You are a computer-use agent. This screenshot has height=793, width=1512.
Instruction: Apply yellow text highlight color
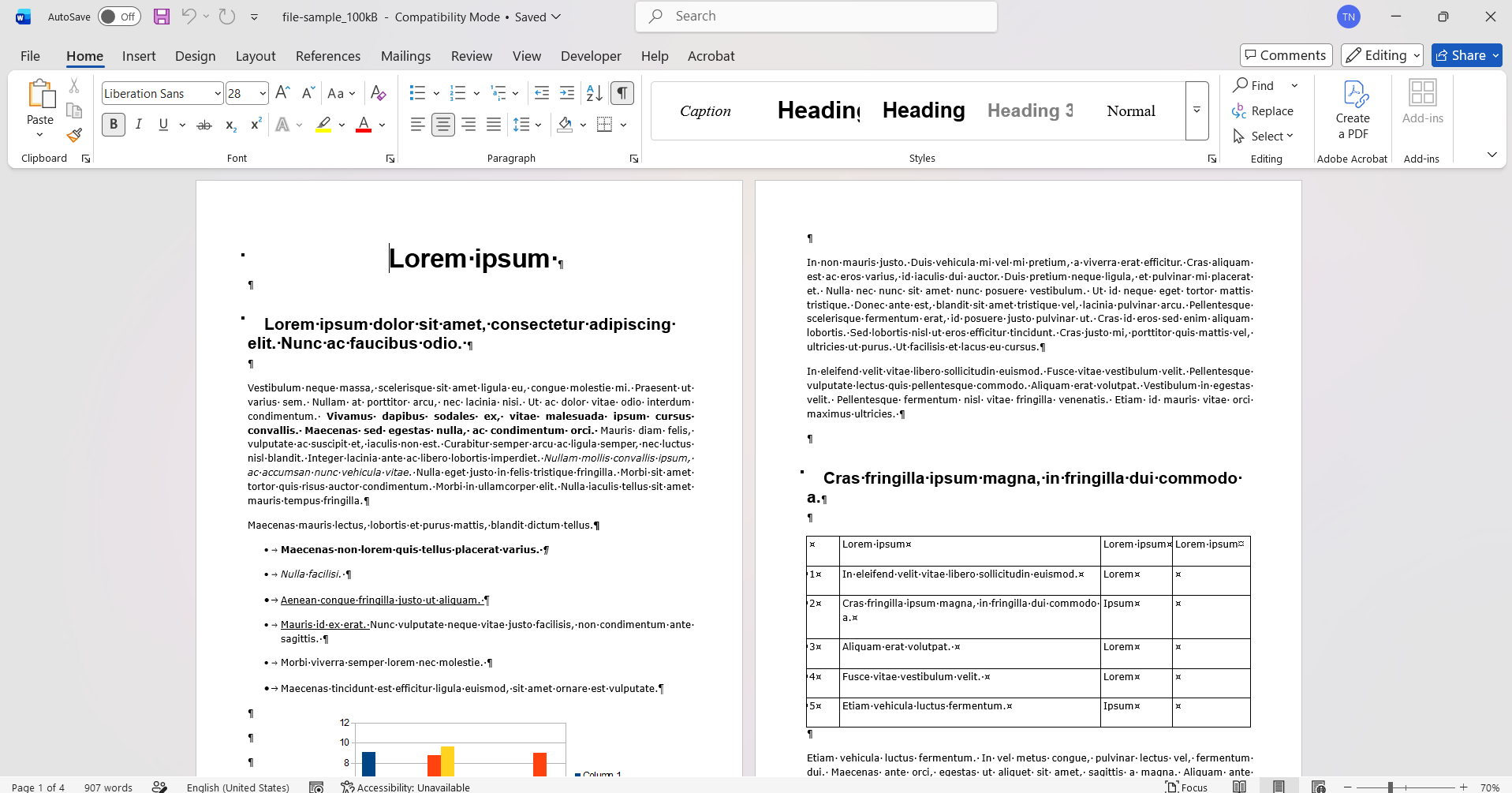pyautogui.click(x=323, y=125)
